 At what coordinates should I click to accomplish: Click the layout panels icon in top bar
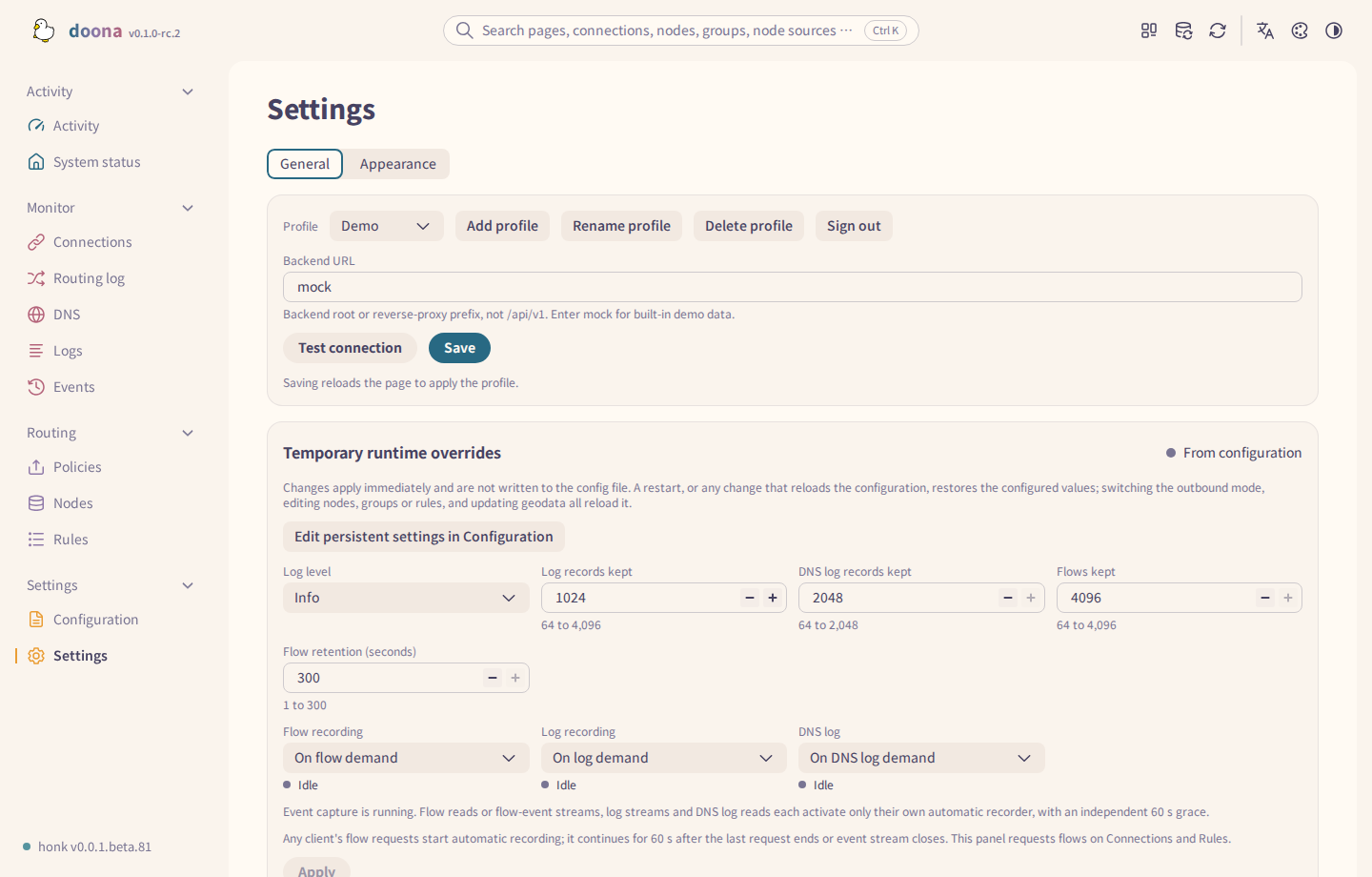1149,31
